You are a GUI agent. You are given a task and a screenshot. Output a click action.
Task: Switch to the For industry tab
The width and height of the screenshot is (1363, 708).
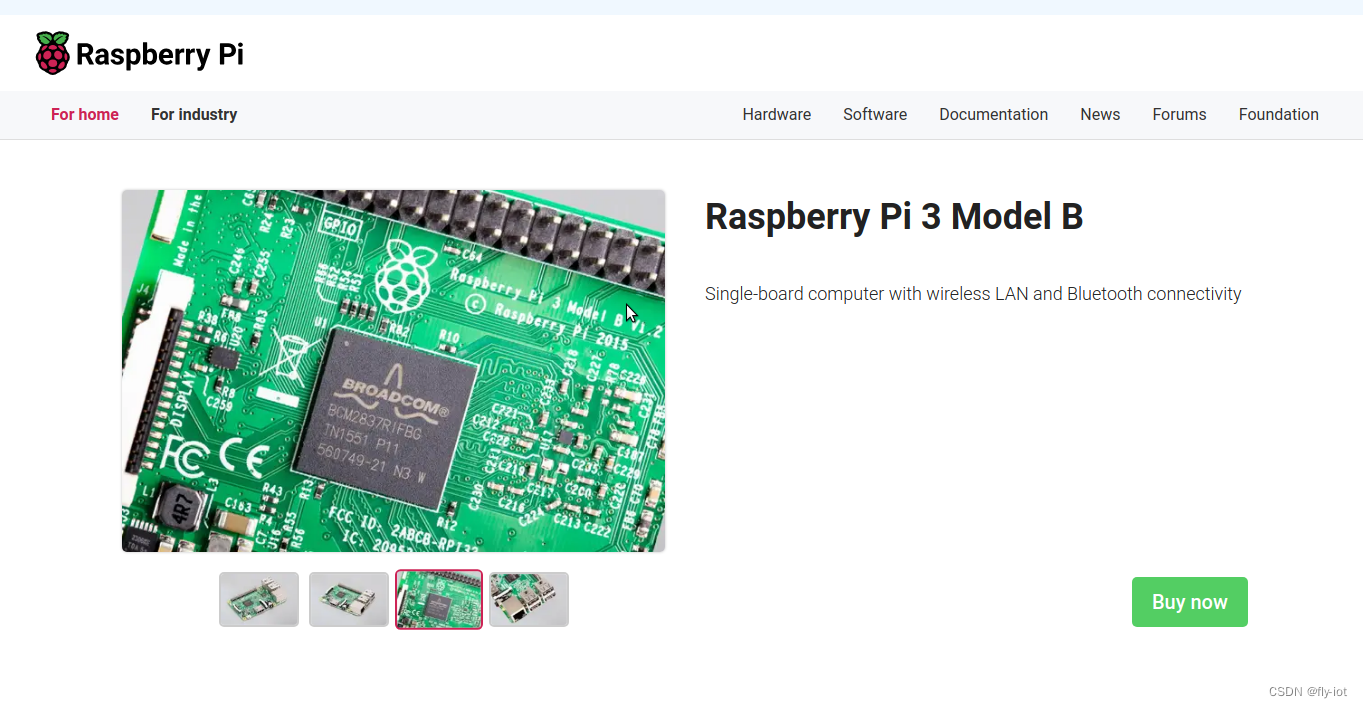pyautogui.click(x=194, y=115)
